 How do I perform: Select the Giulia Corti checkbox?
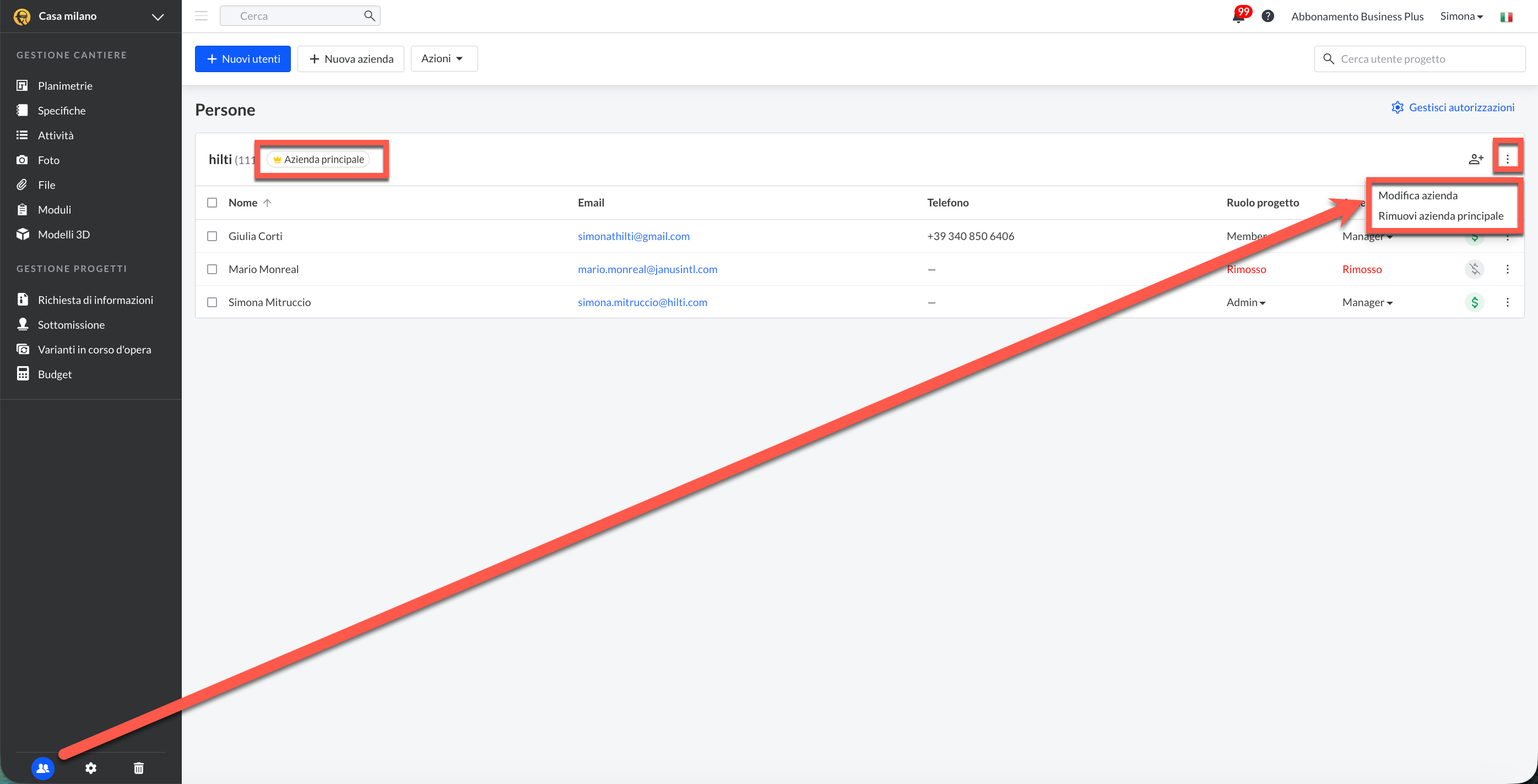tap(212, 236)
